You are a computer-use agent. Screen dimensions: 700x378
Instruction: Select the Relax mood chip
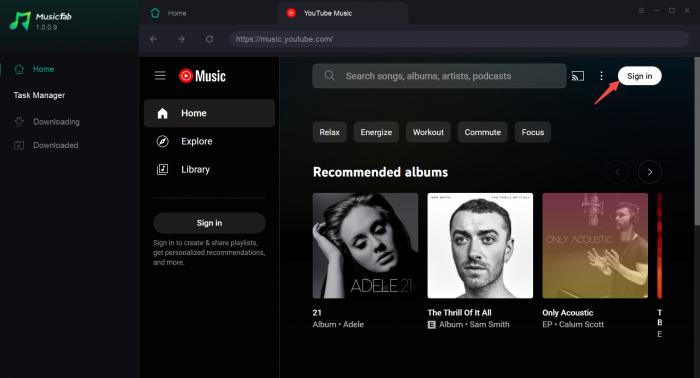point(329,132)
